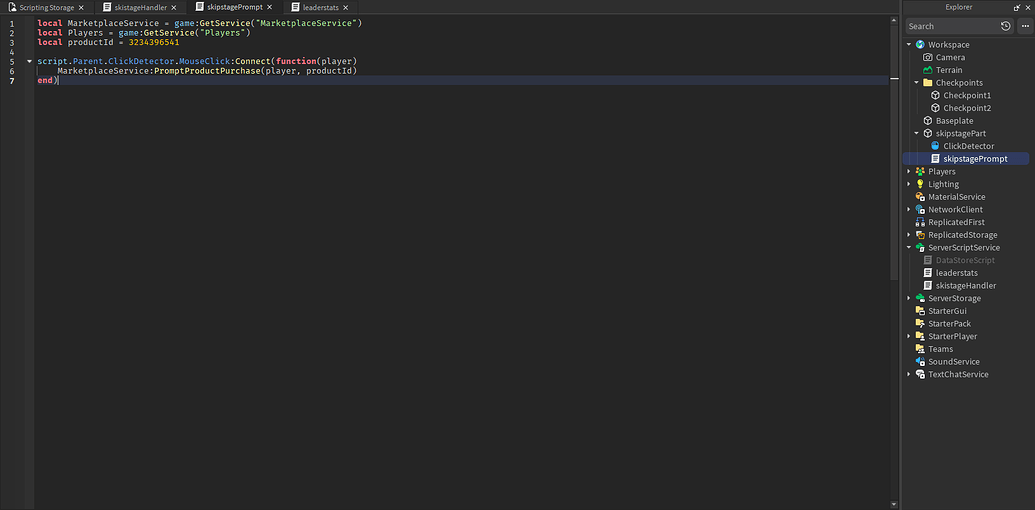
Task: Collapse the Checkpoints folder arrow
Action: coord(916,82)
